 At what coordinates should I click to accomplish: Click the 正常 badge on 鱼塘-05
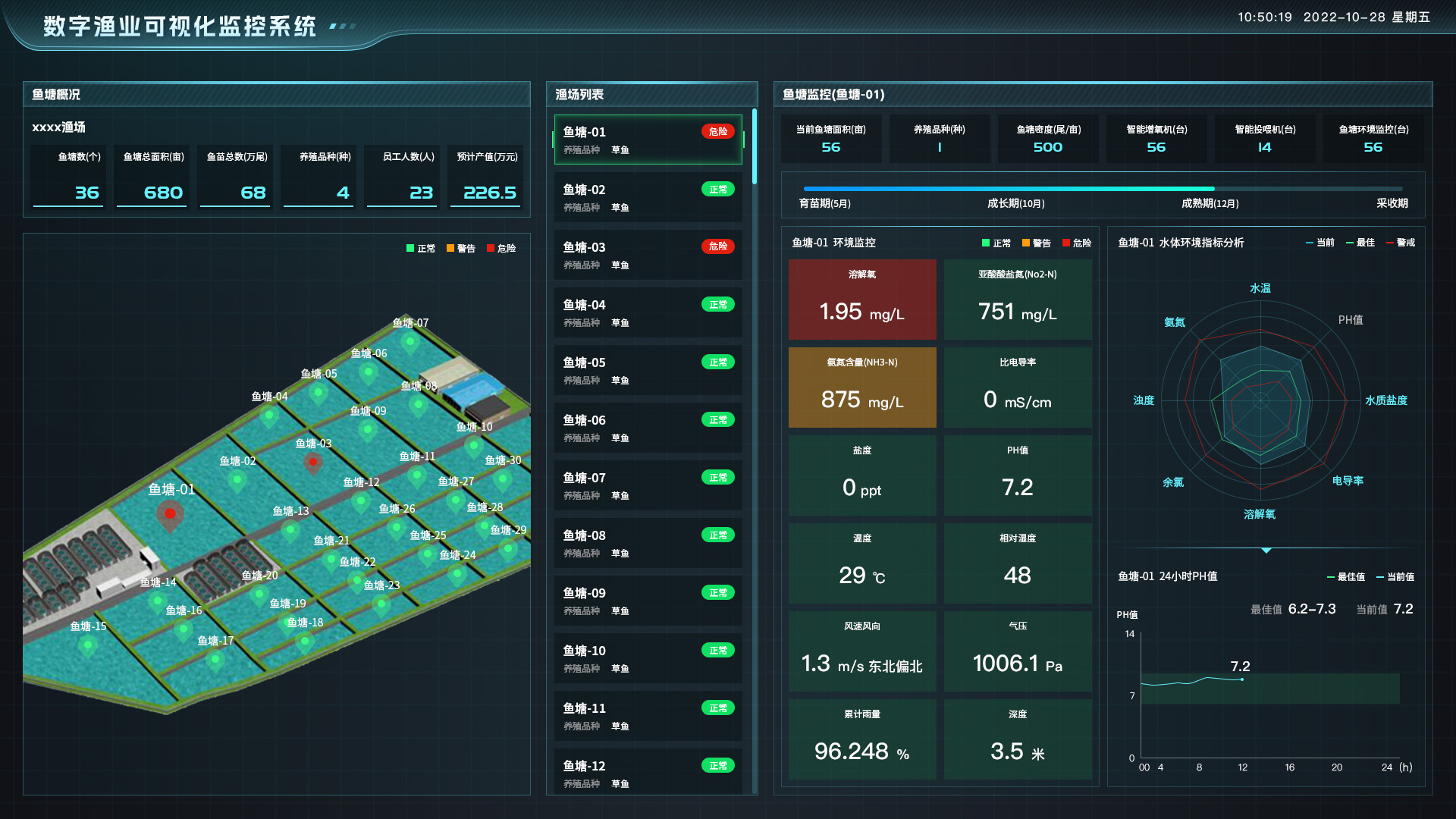point(717,362)
